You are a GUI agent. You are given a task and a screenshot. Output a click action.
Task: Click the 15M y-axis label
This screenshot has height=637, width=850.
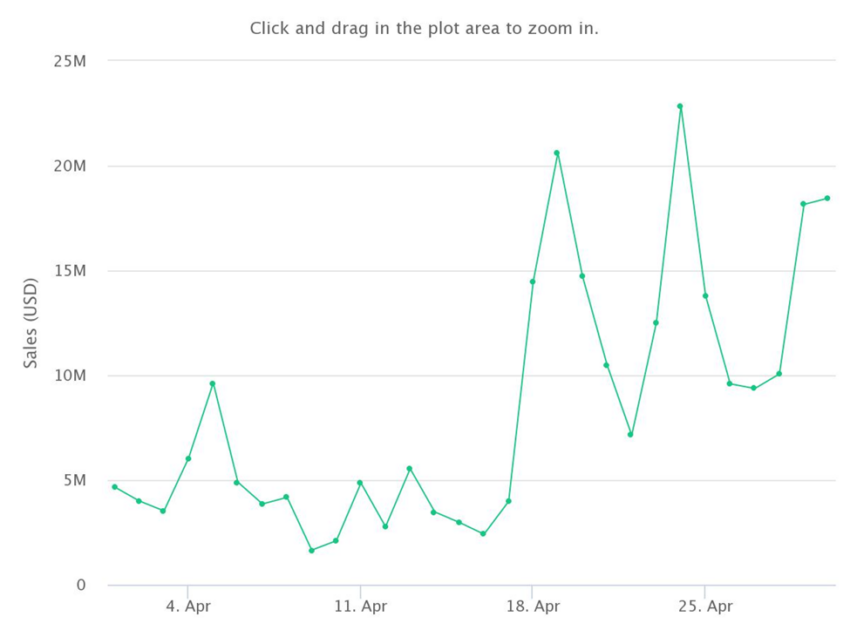(x=70, y=271)
